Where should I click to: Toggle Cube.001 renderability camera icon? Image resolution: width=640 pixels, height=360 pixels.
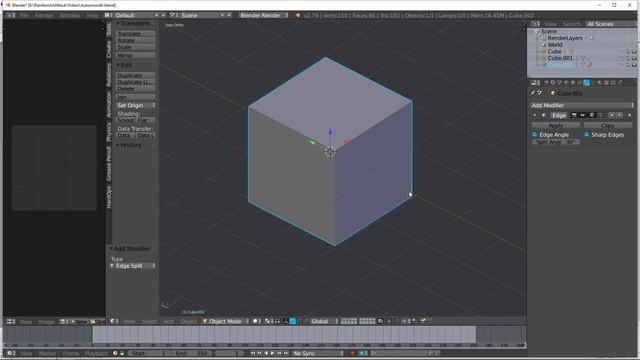click(634, 58)
